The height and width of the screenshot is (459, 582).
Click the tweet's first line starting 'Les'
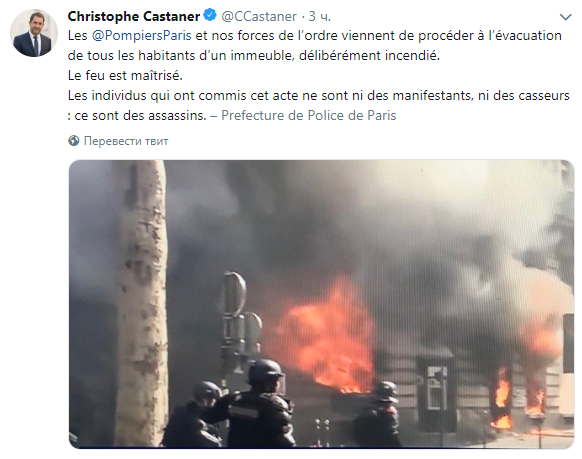click(315, 36)
